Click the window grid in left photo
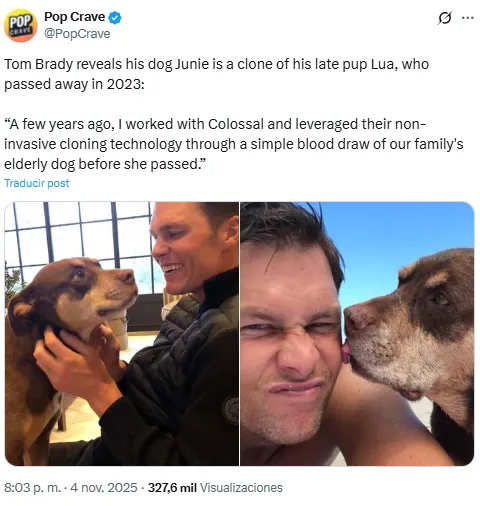 click(x=78, y=233)
